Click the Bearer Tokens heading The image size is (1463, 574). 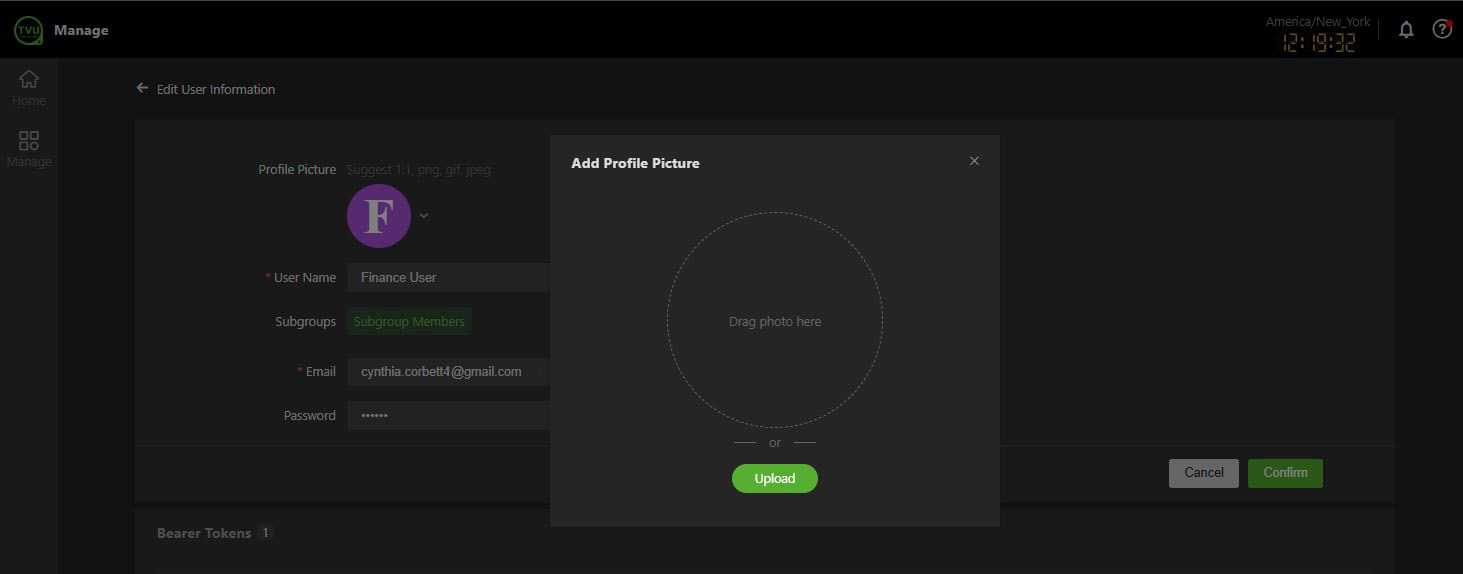pos(204,533)
